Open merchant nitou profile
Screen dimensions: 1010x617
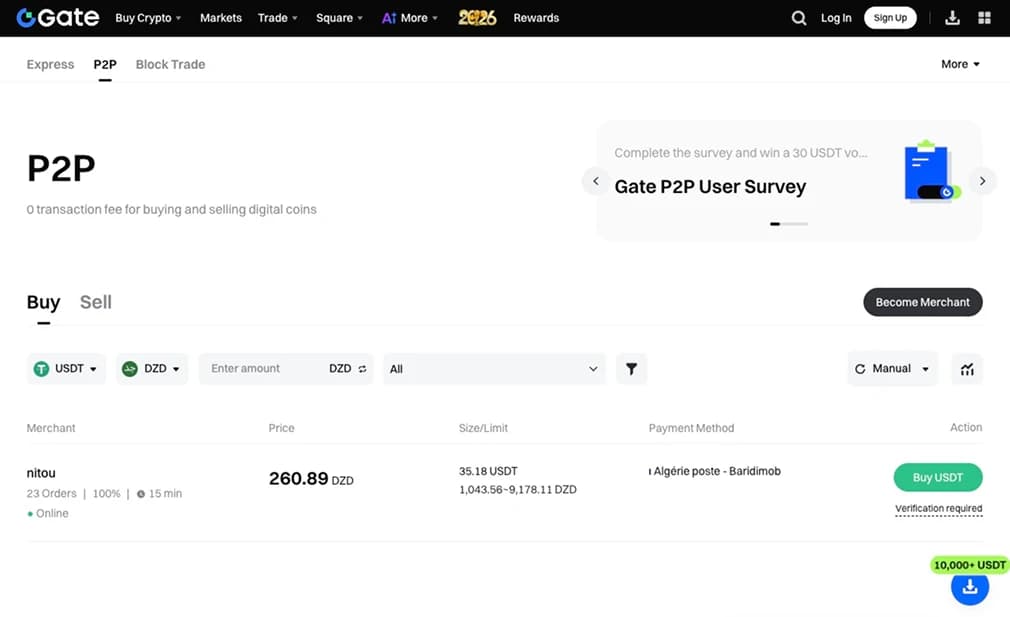(x=41, y=473)
